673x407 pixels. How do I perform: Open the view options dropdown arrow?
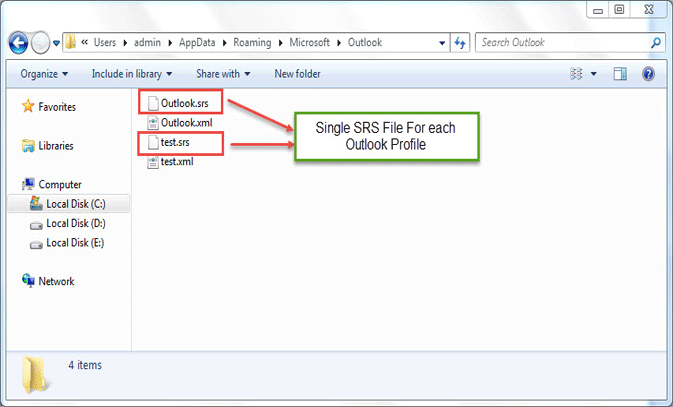tap(594, 74)
